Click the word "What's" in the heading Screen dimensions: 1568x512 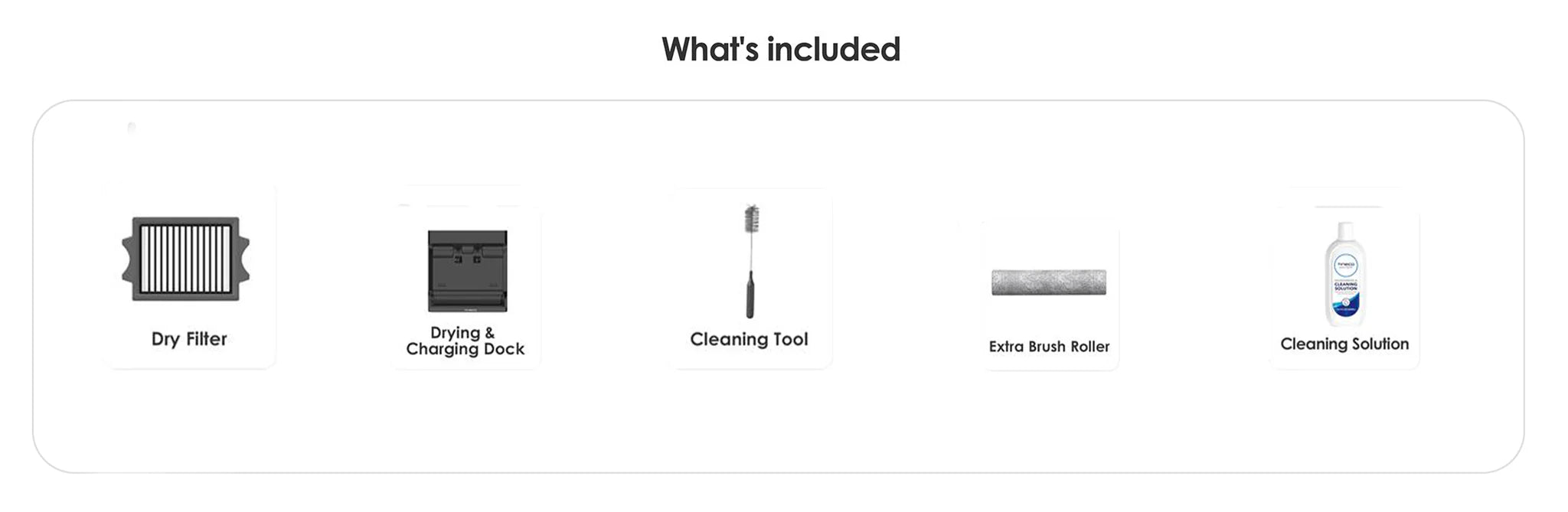click(x=710, y=50)
